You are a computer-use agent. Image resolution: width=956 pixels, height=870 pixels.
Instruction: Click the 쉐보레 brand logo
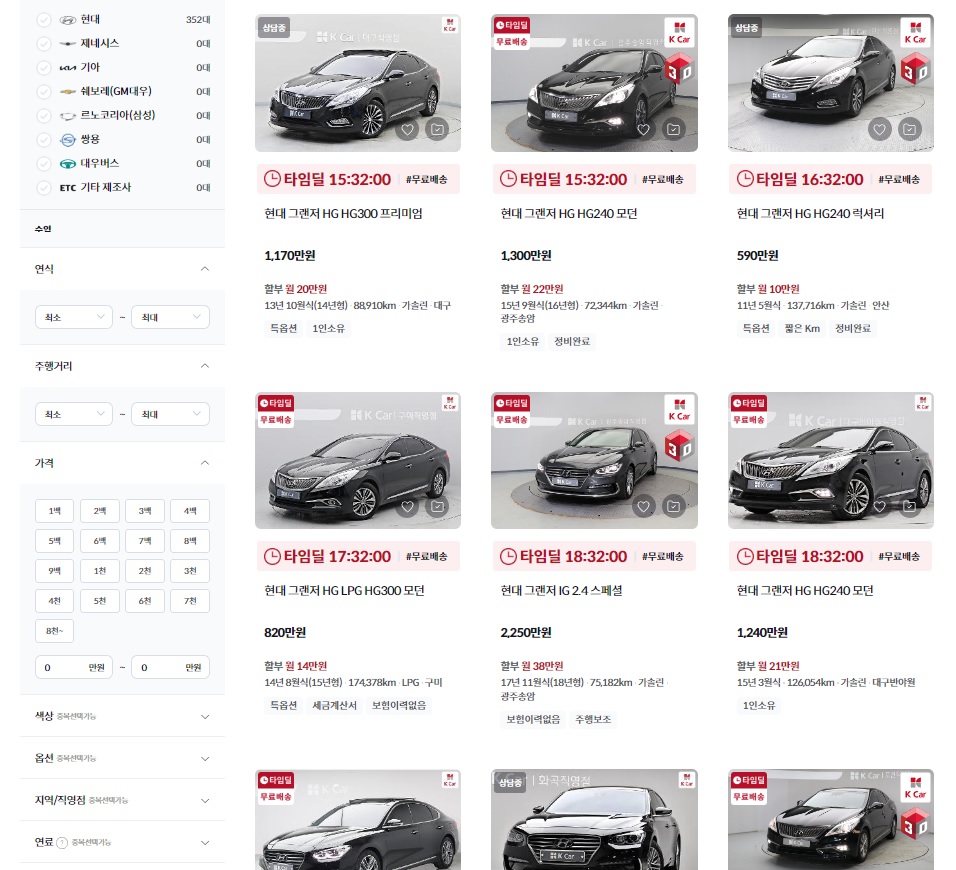tap(68, 91)
